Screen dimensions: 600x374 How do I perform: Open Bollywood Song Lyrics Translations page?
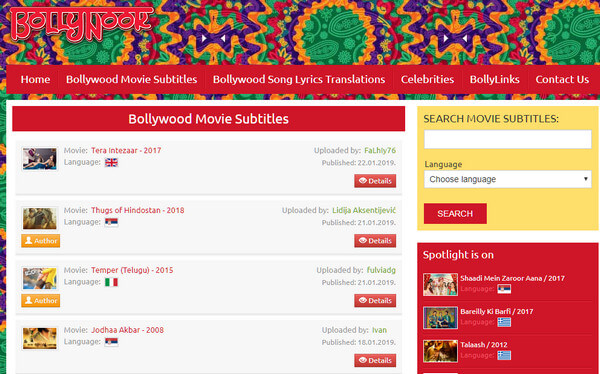click(299, 79)
